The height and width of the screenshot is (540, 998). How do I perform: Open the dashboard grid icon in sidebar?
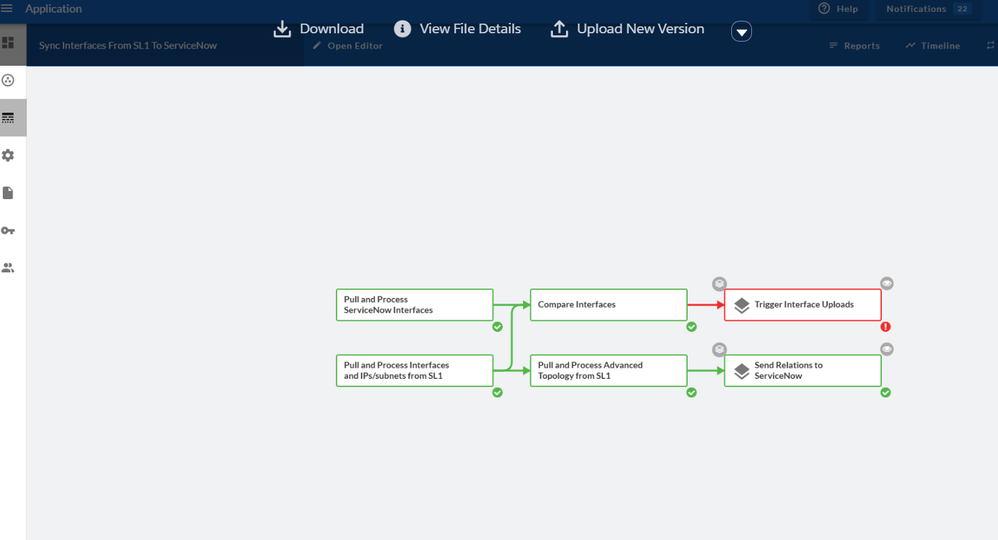[x=8, y=43]
